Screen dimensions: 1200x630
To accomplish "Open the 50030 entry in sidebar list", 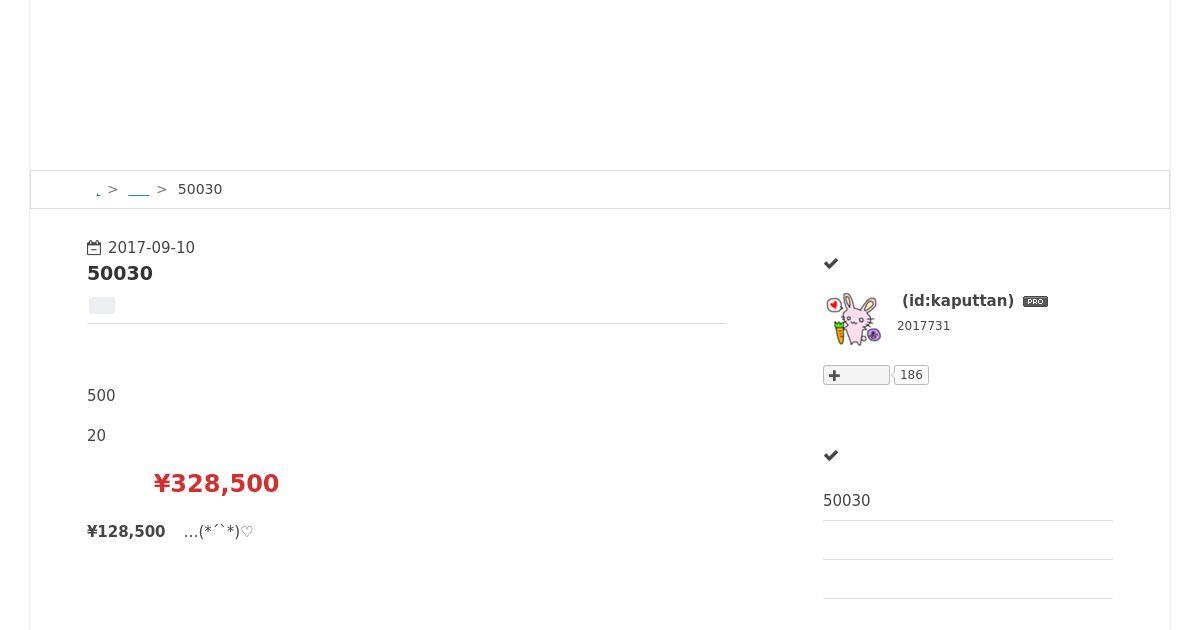I will tap(847, 501).
